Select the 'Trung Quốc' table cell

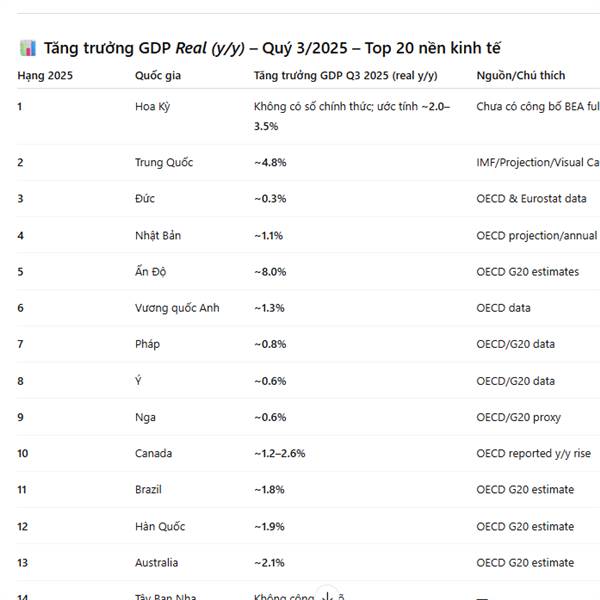[x=164, y=162]
